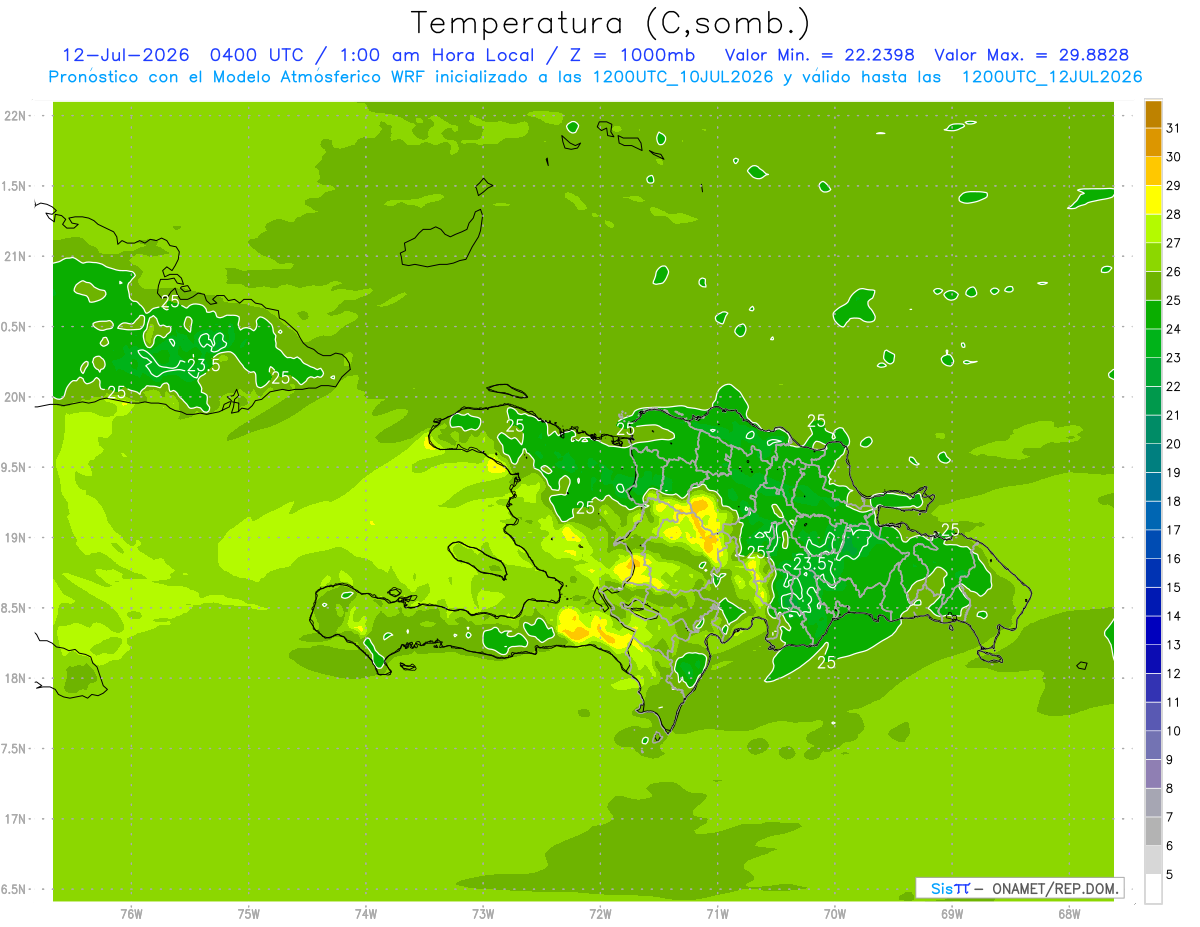Viewport: 1200px width, 927px height.
Task: Click longitude axis label "75W"
Action: click(x=249, y=914)
